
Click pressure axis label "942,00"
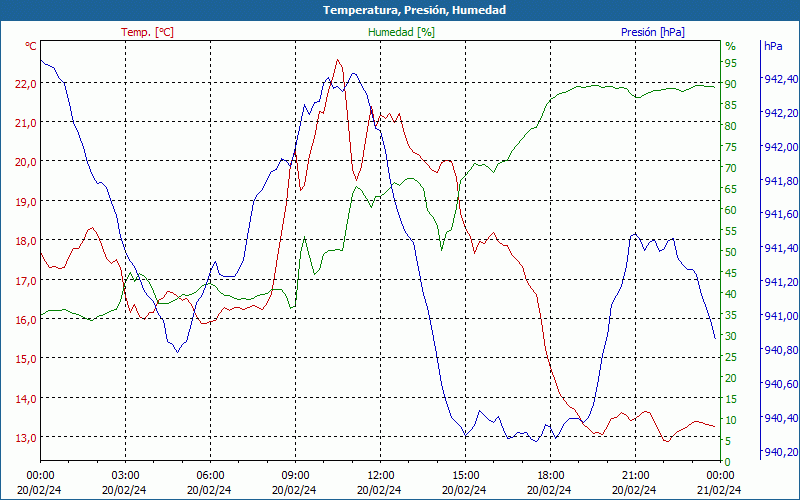pyautogui.click(x=780, y=147)
